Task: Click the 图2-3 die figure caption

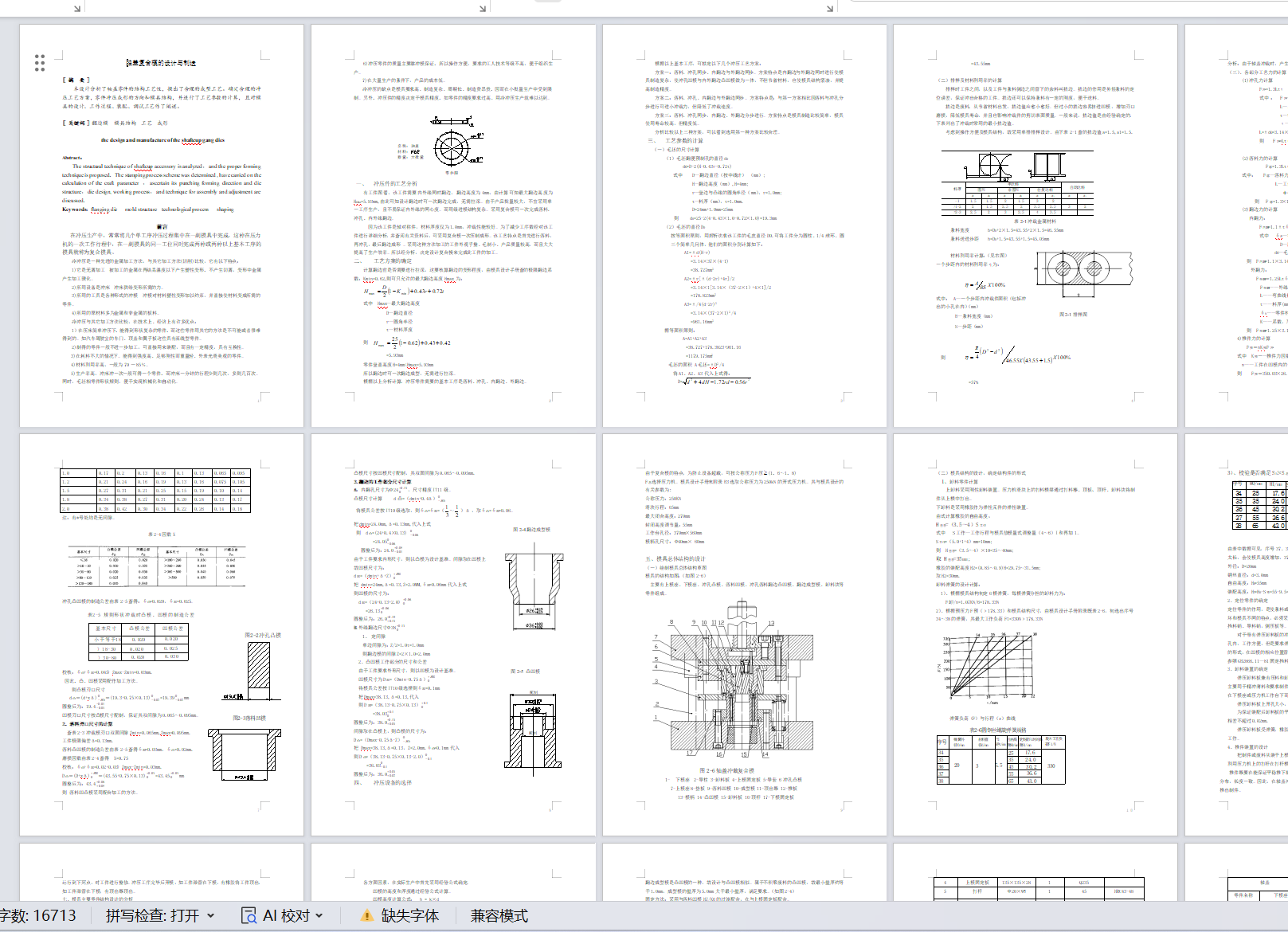Action: [x=249, y=718]
